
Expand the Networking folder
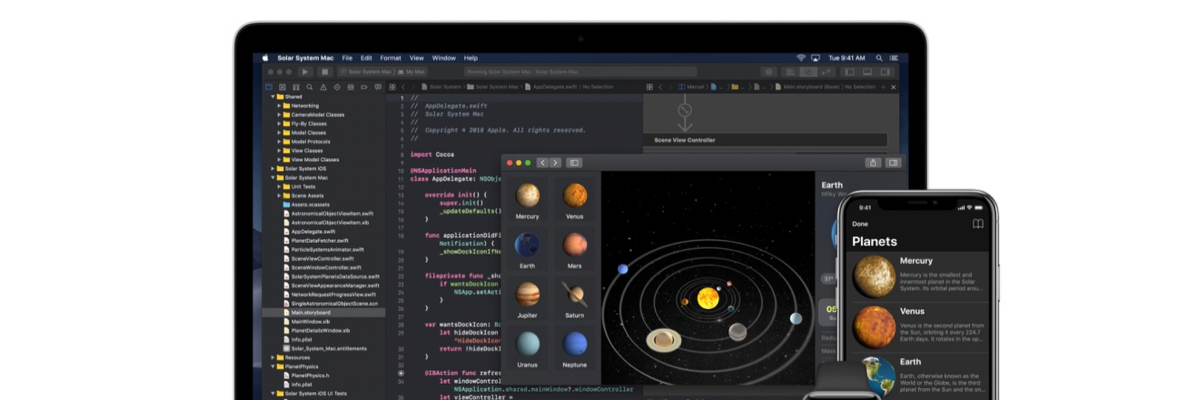point(279,106)
